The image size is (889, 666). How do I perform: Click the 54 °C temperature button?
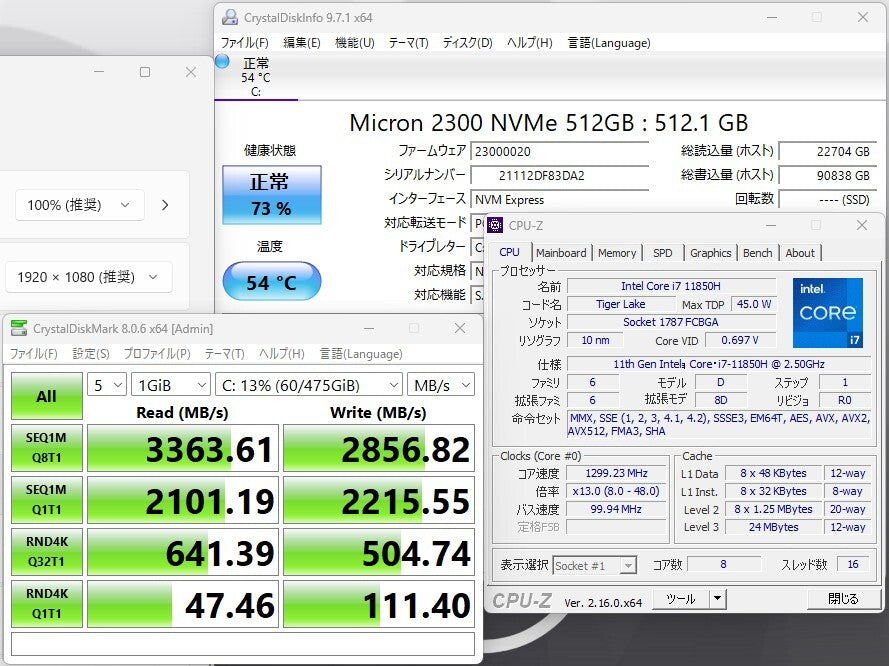tap(272, 281)
